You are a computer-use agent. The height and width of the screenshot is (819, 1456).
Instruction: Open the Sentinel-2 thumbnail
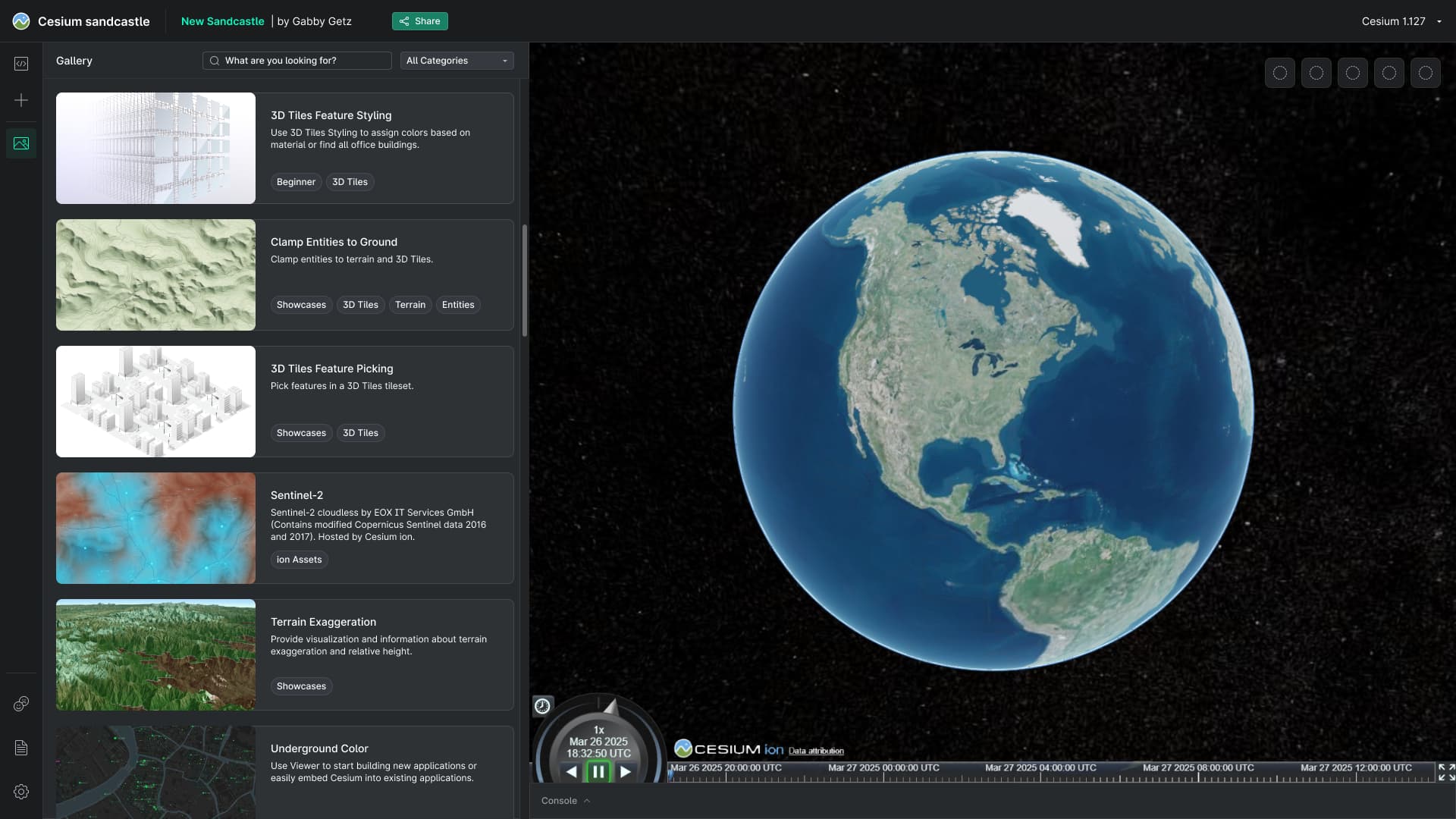coord(155,528)
